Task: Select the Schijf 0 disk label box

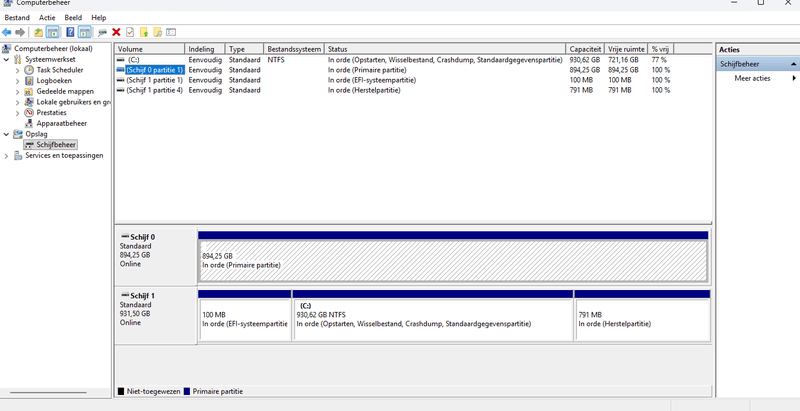Action: pos(156,256)
